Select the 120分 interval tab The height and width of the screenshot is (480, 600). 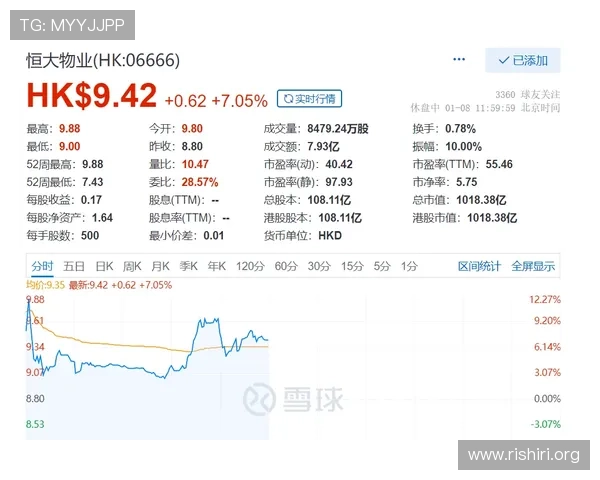[x=250, y=266]
